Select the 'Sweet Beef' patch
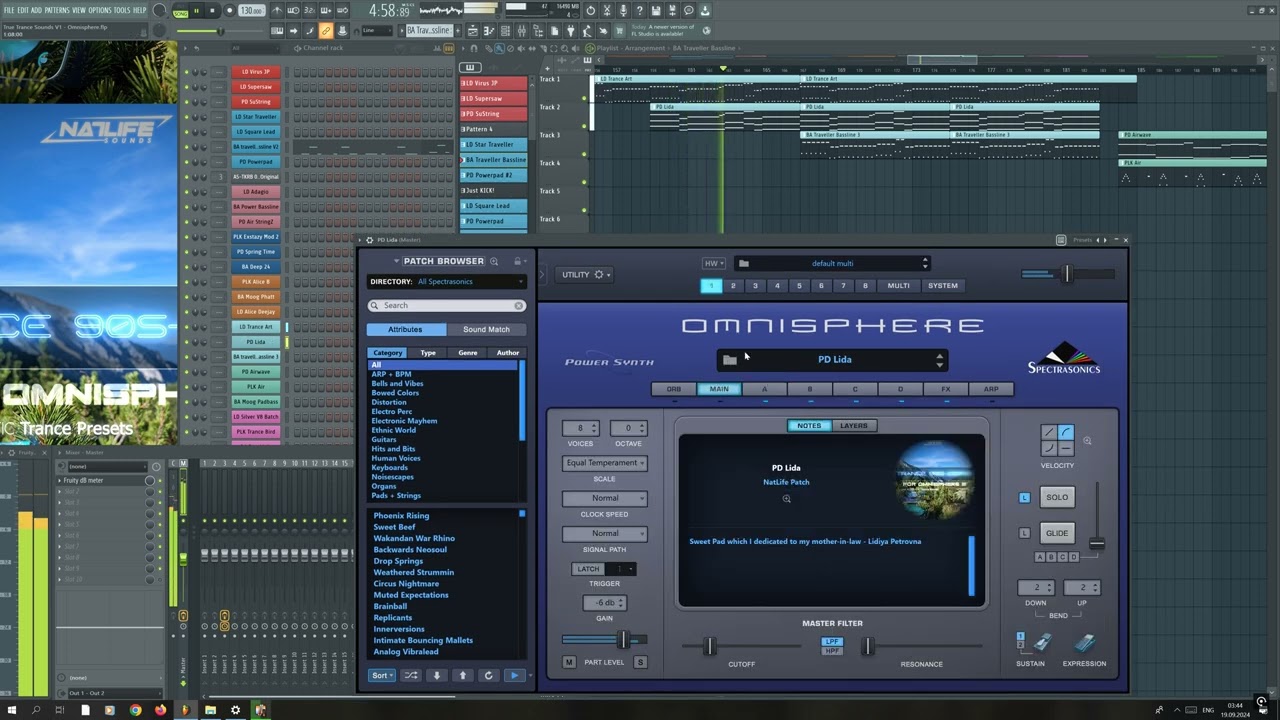 (394, 527)
